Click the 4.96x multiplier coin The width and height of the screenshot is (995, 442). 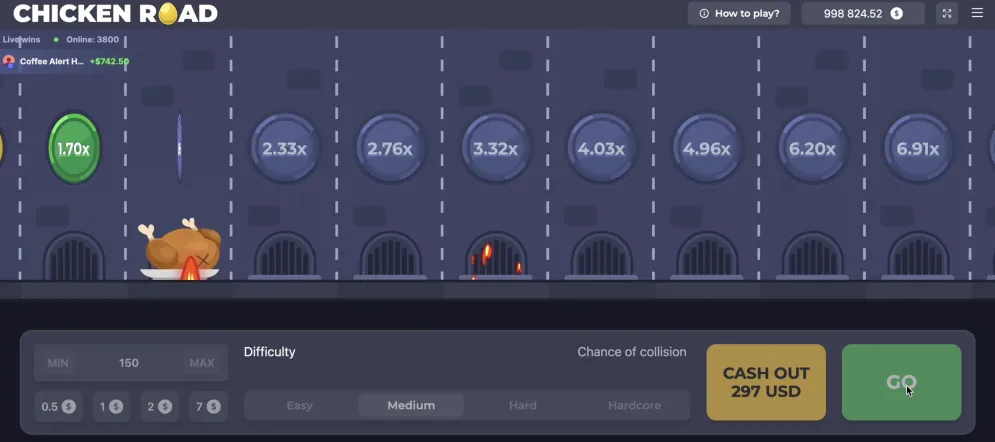[x=706, y=148]
